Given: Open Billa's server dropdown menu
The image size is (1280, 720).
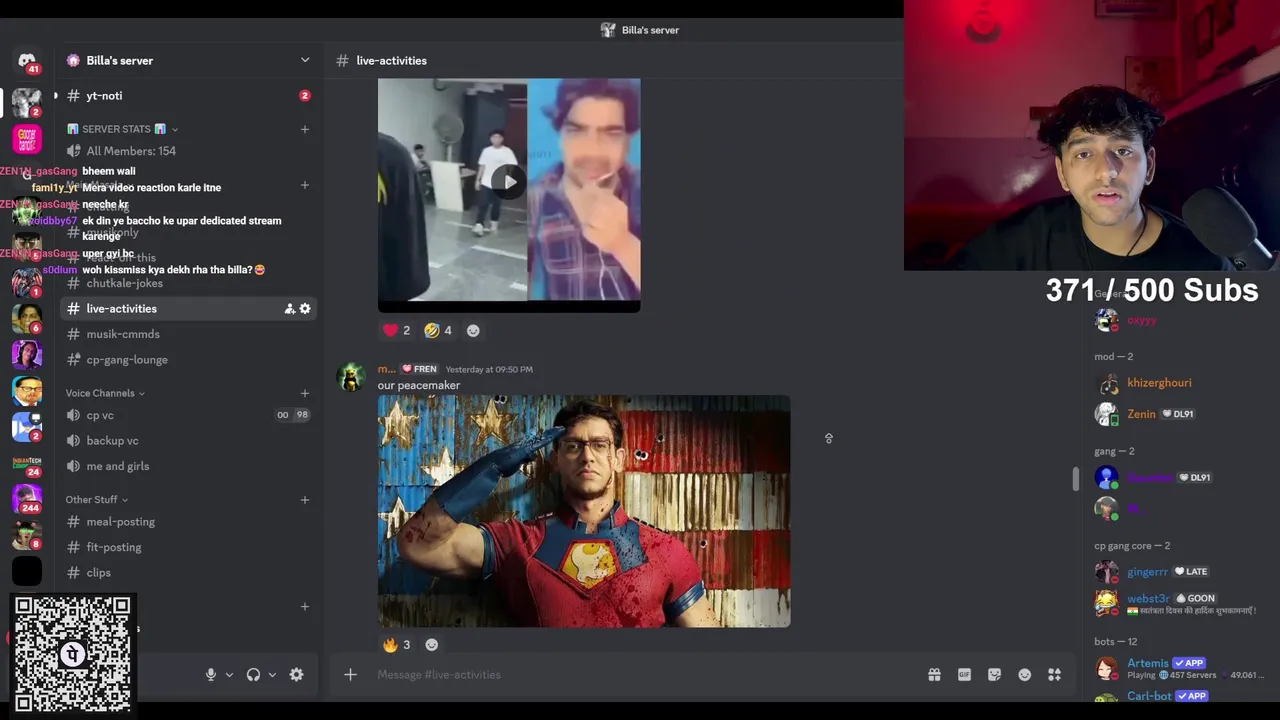Looking at the screenshot, I should [x=305, y=61].
